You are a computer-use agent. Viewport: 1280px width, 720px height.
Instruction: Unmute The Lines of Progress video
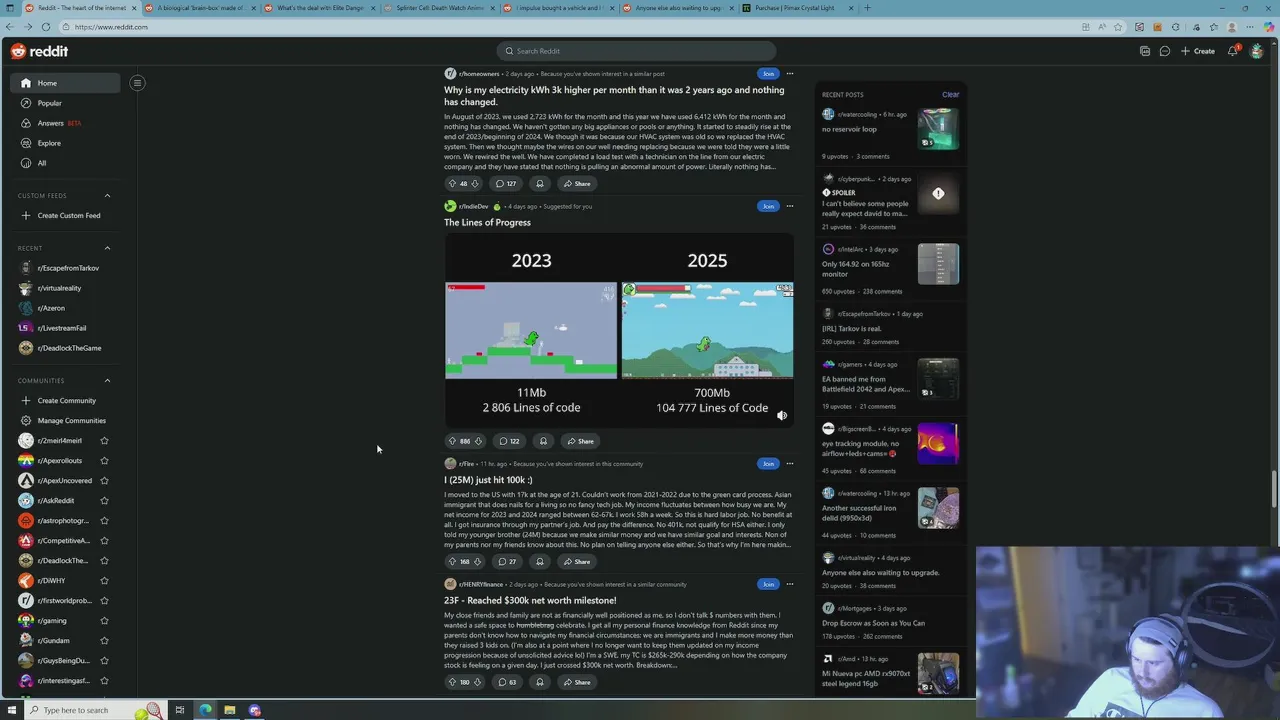(782, 416)
